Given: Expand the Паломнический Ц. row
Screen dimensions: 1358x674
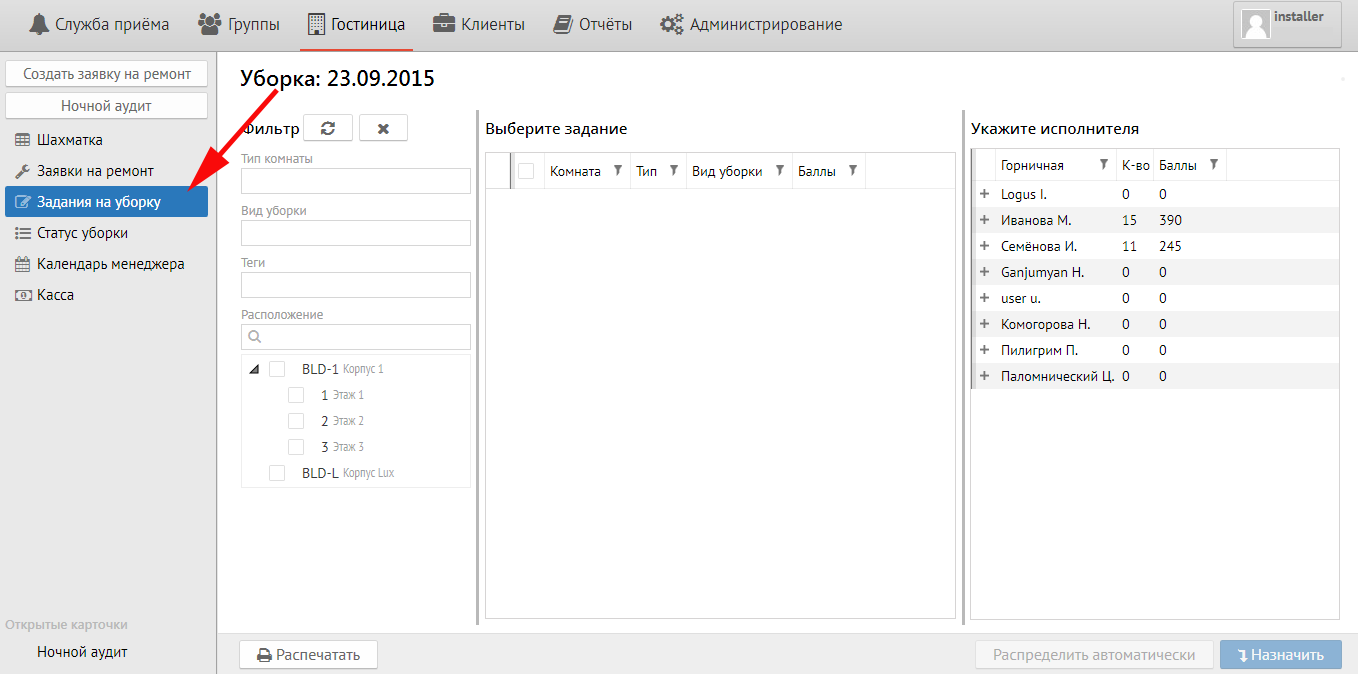Looking at the screenshot, I should tap(984, 376).
